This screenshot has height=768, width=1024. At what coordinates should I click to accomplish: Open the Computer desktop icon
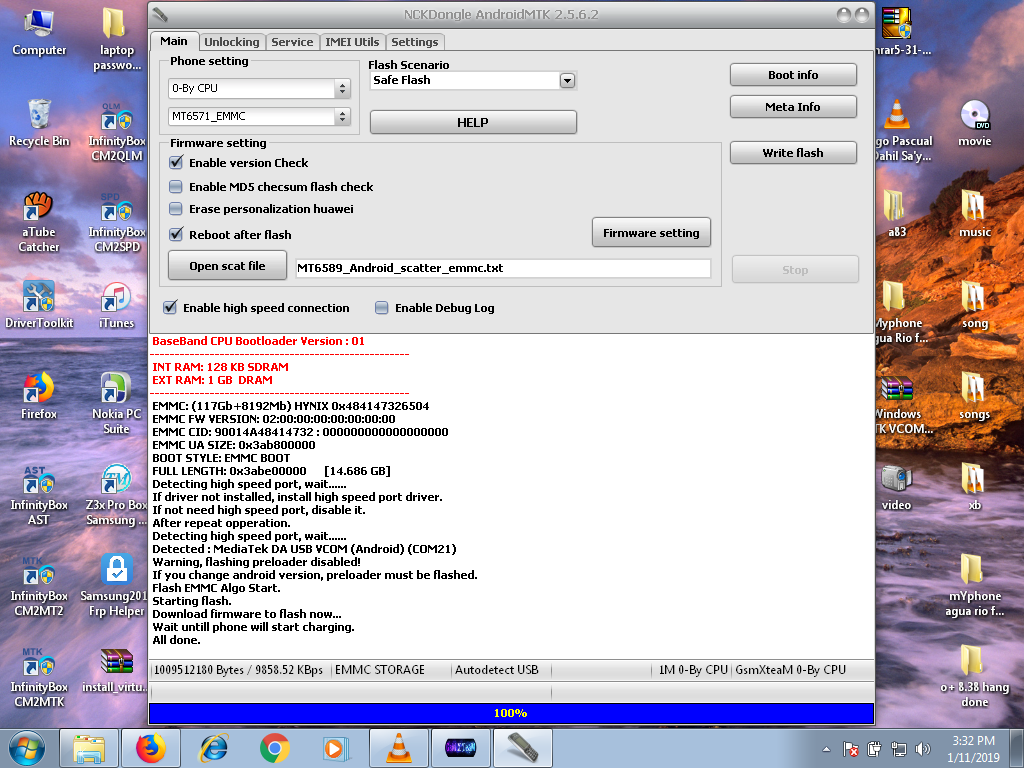[x=39, y=33]
